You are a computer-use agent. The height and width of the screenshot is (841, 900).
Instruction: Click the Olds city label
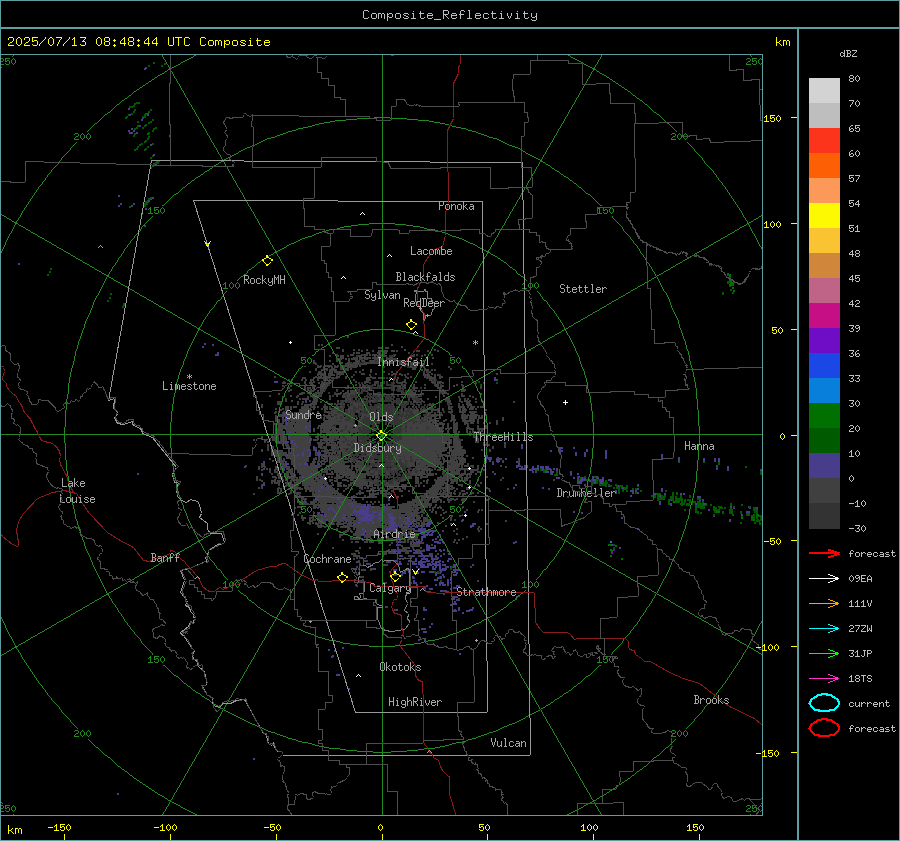pyautogui.click(x=381, y=417)
